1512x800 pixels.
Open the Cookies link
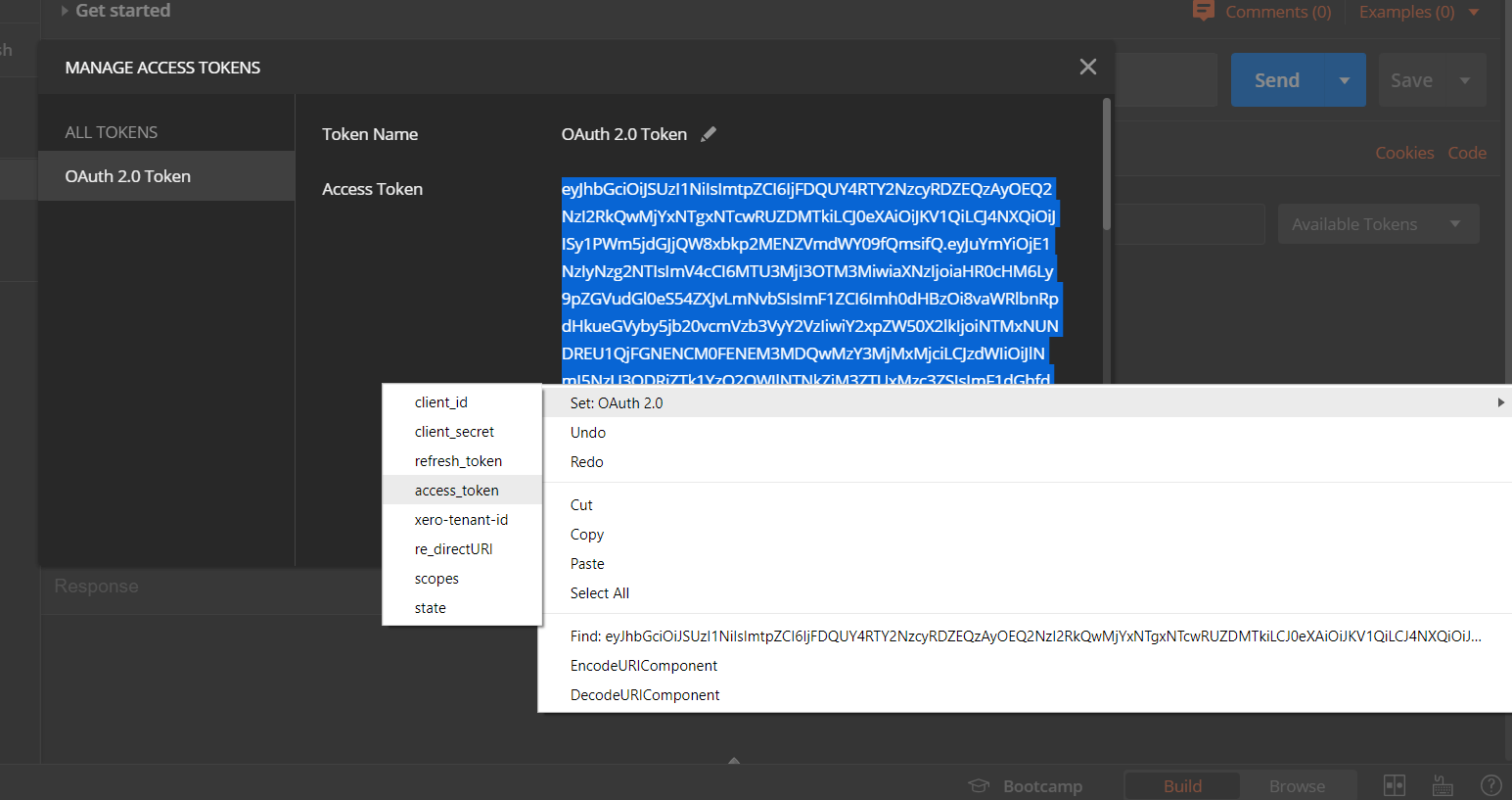(x=1404, y=153)
